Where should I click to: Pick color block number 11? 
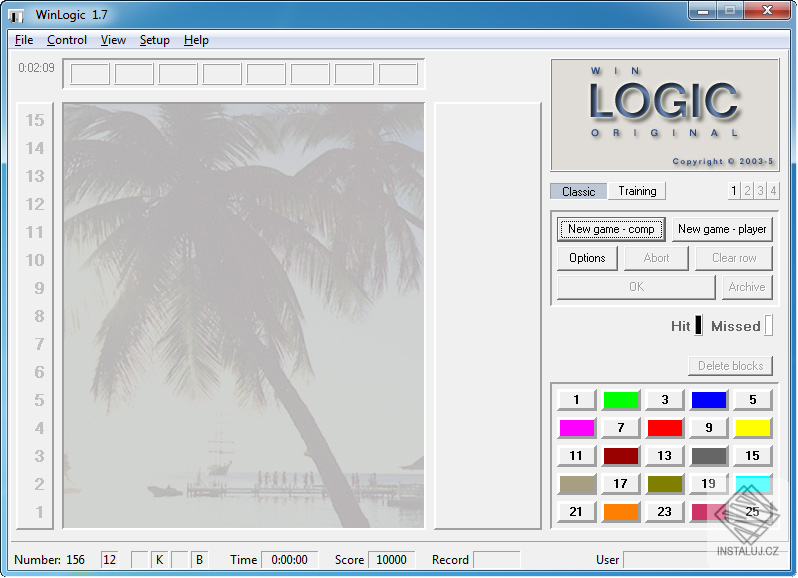click(x=577, y=456)
